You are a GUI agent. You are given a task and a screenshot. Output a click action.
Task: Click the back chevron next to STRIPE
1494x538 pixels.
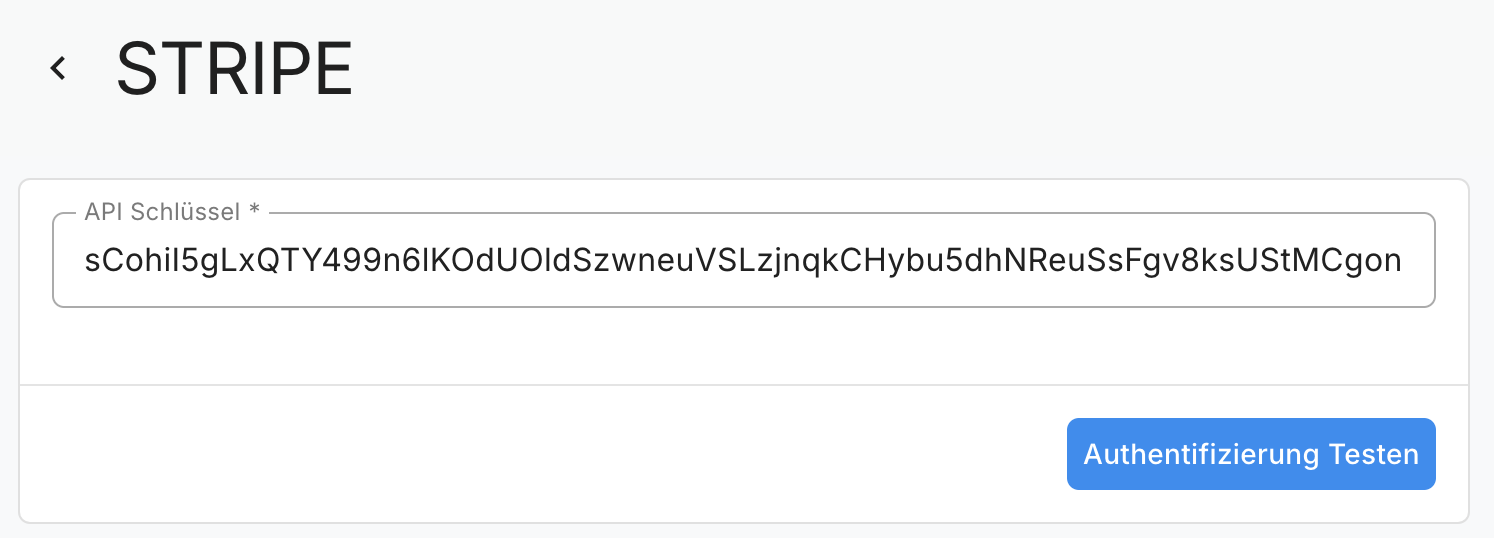[59, 68]
